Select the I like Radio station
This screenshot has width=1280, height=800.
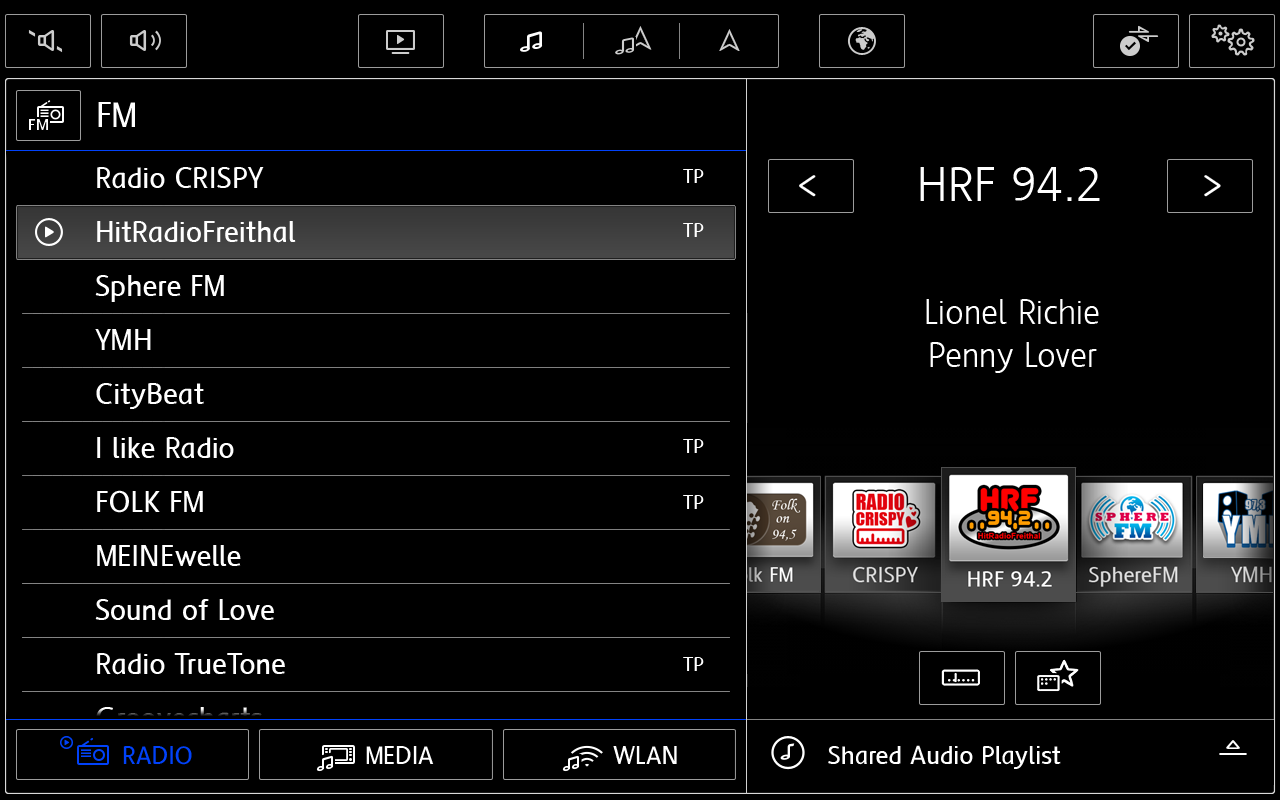(376, 448)
